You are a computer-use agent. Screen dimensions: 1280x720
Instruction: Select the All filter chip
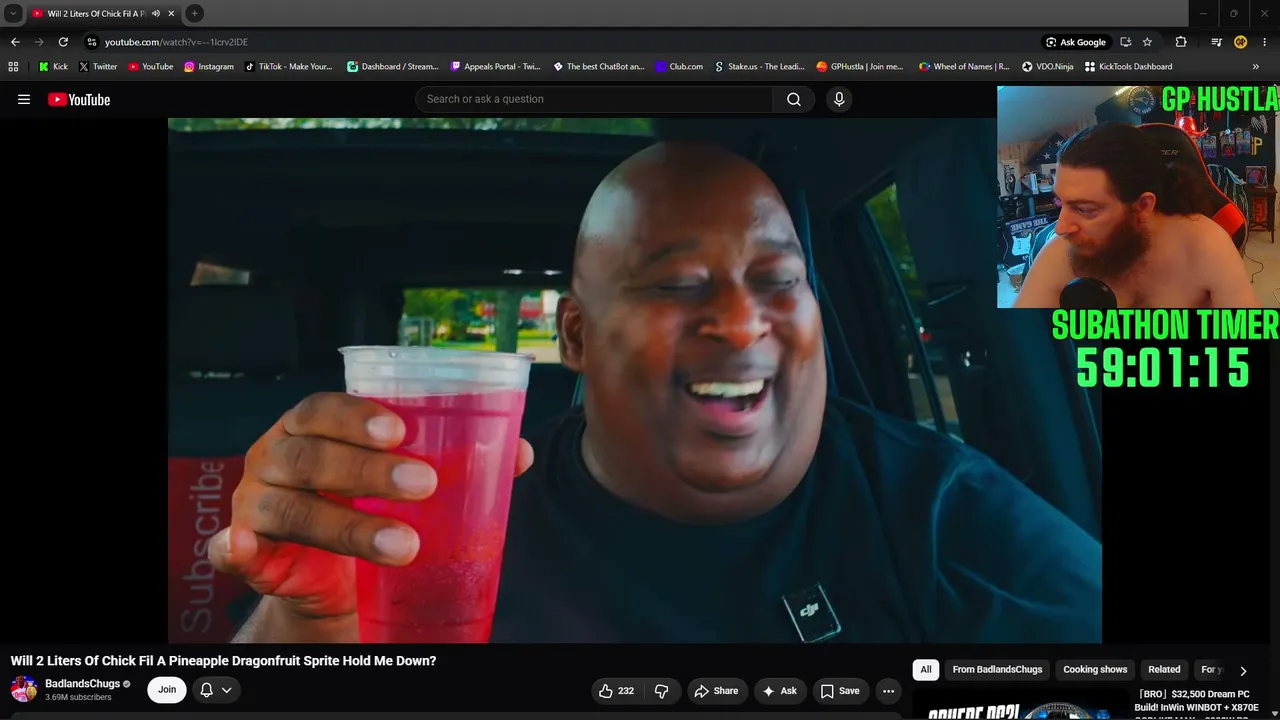tap(926, 670)
